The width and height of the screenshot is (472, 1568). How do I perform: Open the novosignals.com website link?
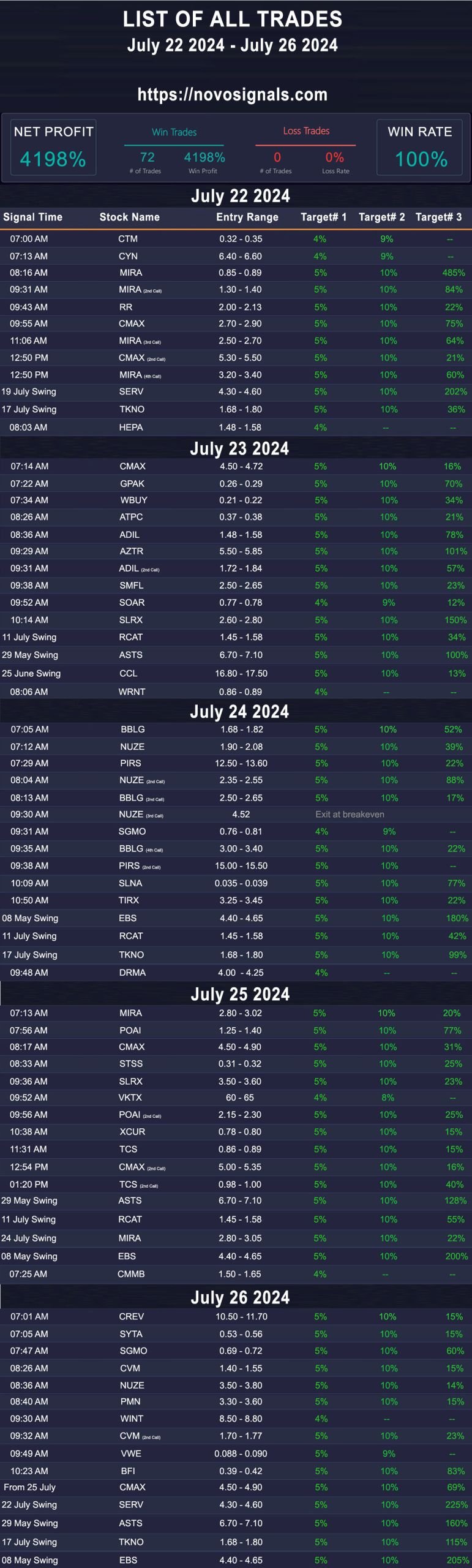pyautogui.click(x=233, y=94)
